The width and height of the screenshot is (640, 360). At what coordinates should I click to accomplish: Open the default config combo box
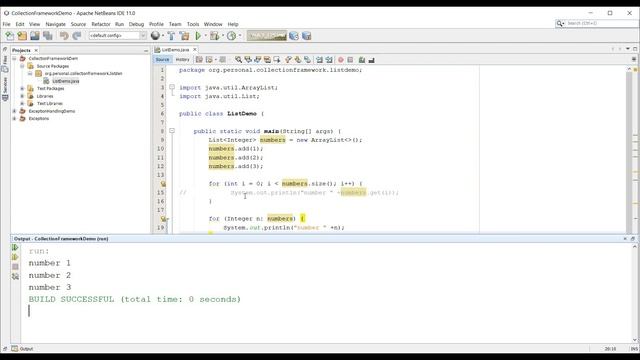[x=118, y=36]
